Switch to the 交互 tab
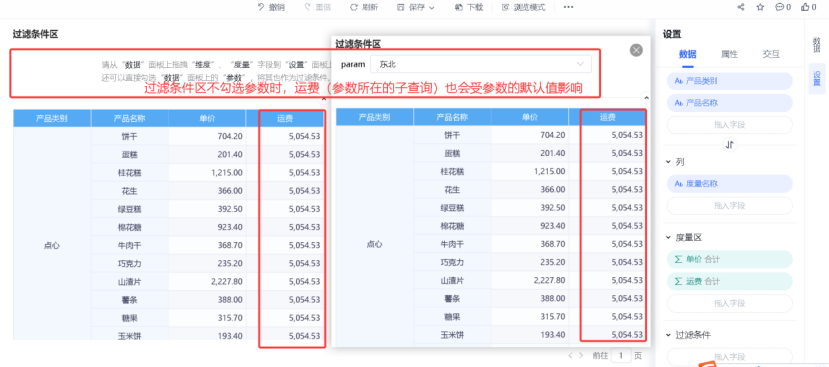This screenshot has width=829, height=367. tap(771, 54)
